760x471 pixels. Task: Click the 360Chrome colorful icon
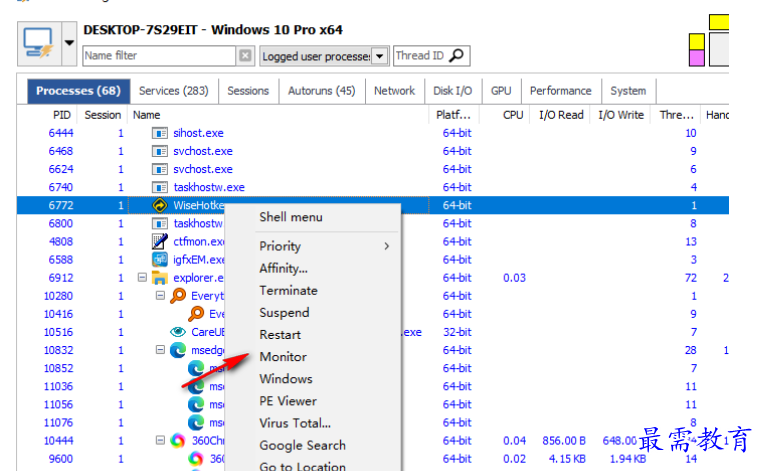[x=178, y=440]
